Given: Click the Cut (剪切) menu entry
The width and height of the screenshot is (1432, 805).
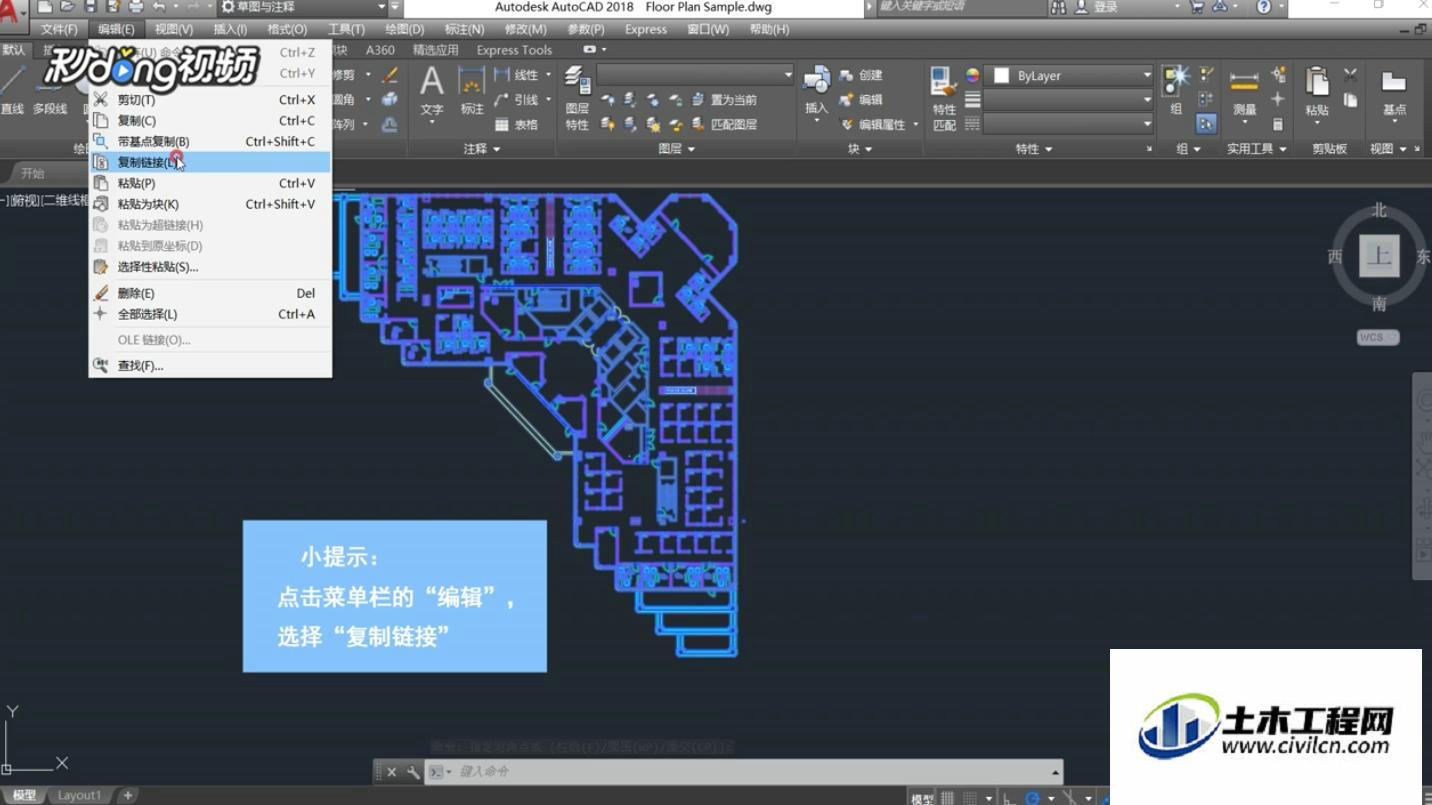Looking at the screenshot, I should [210, 99].
